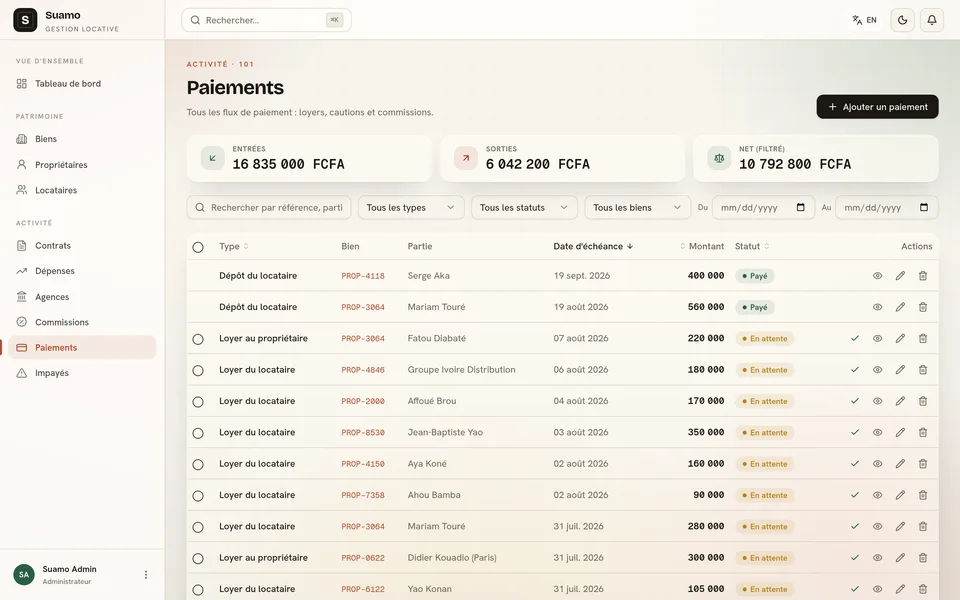Viewport: 960px width, 600px height.
Task: Switch language to EN
Action: 864,20
